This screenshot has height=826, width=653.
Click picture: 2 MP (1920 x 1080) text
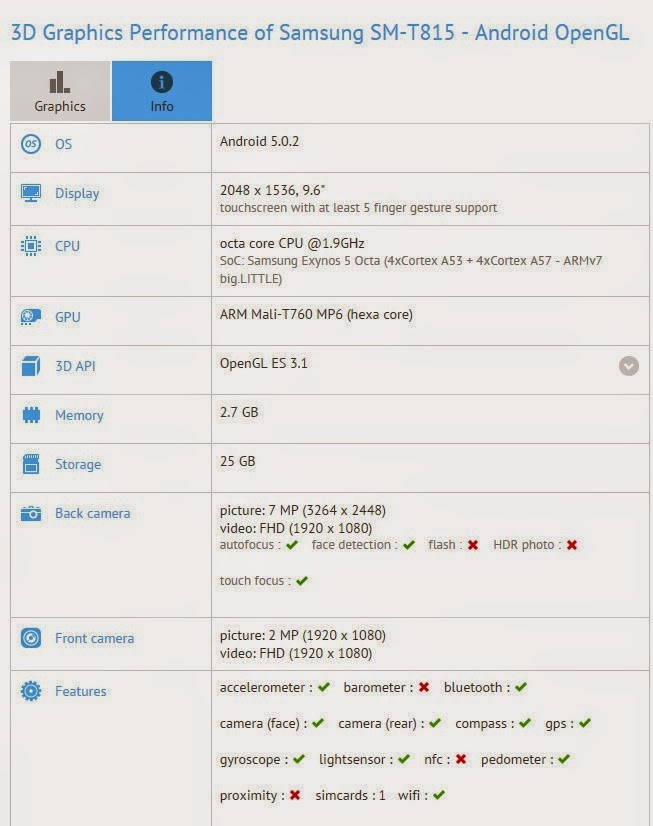[x=303, y=635]
